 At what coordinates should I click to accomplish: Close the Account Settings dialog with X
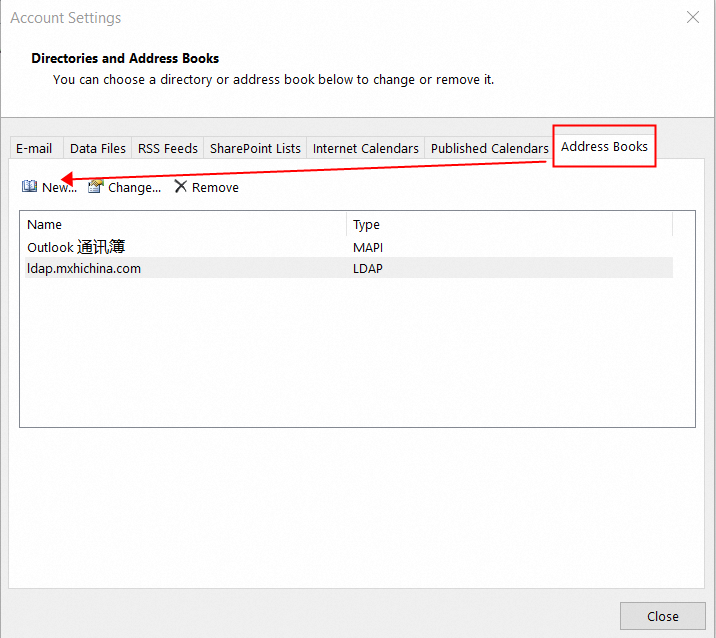tap(693, 17)
